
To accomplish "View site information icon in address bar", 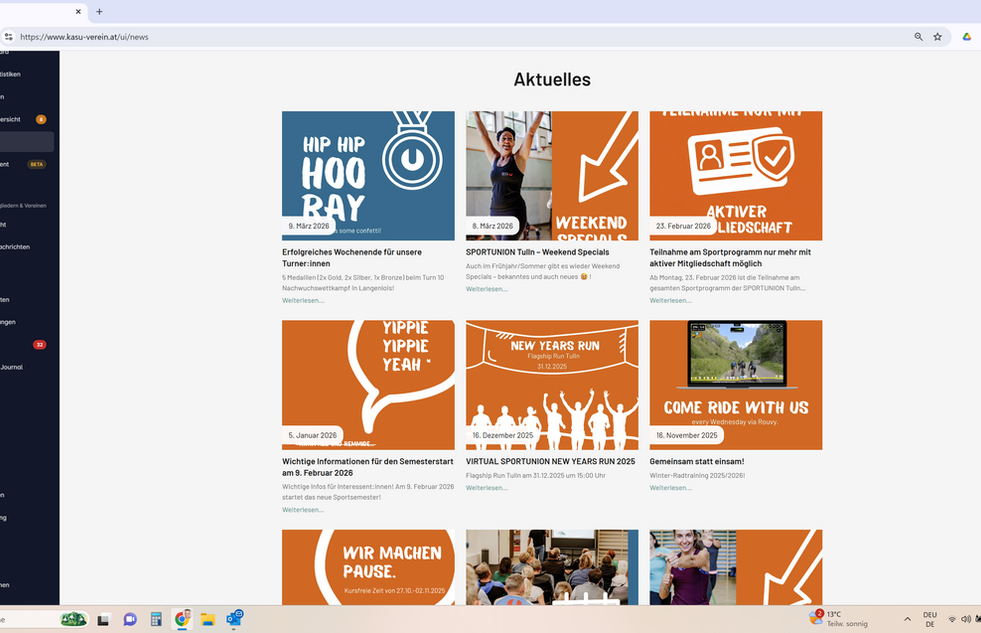I will pos(8,37).
